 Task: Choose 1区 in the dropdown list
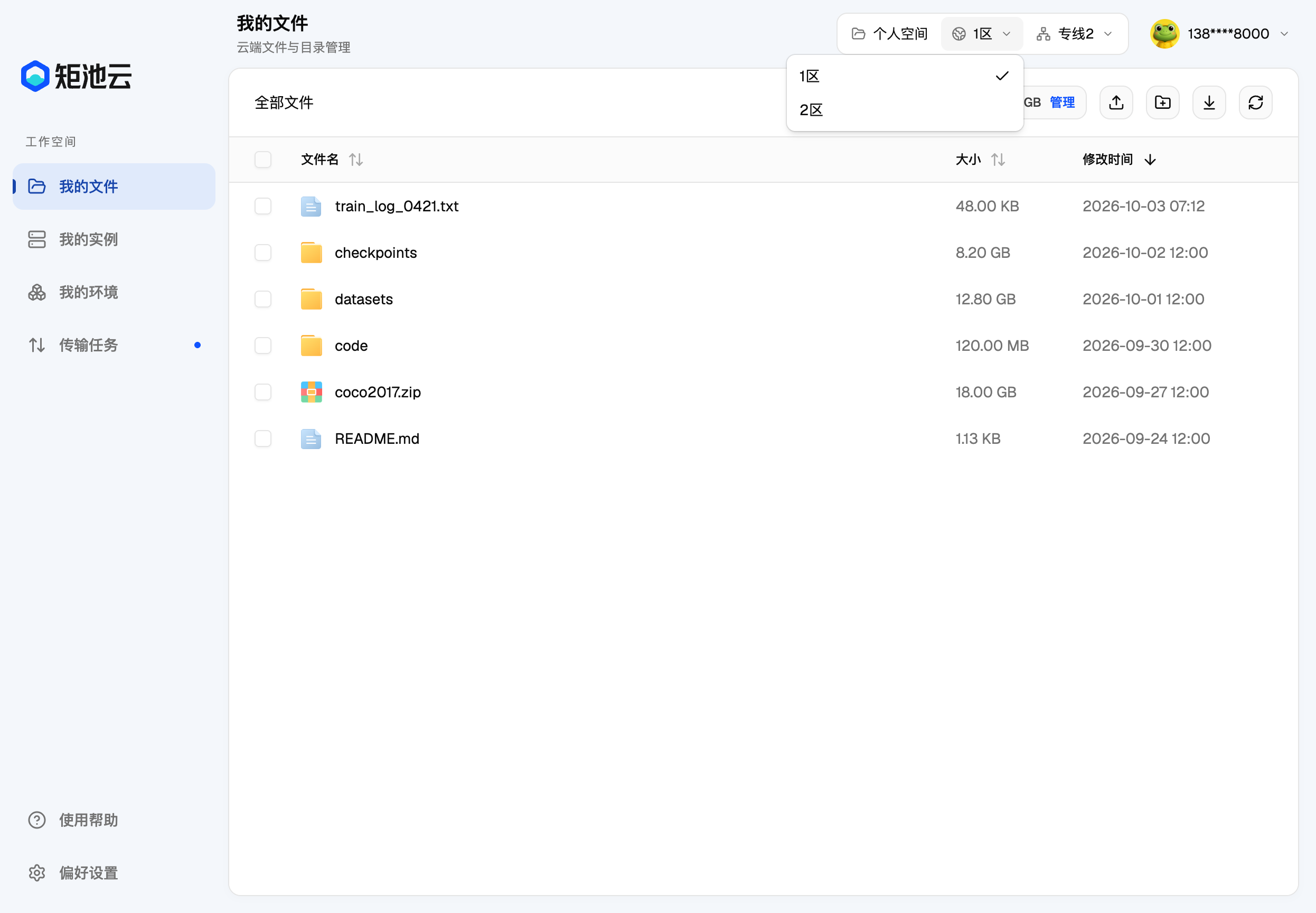pos(905,76)
